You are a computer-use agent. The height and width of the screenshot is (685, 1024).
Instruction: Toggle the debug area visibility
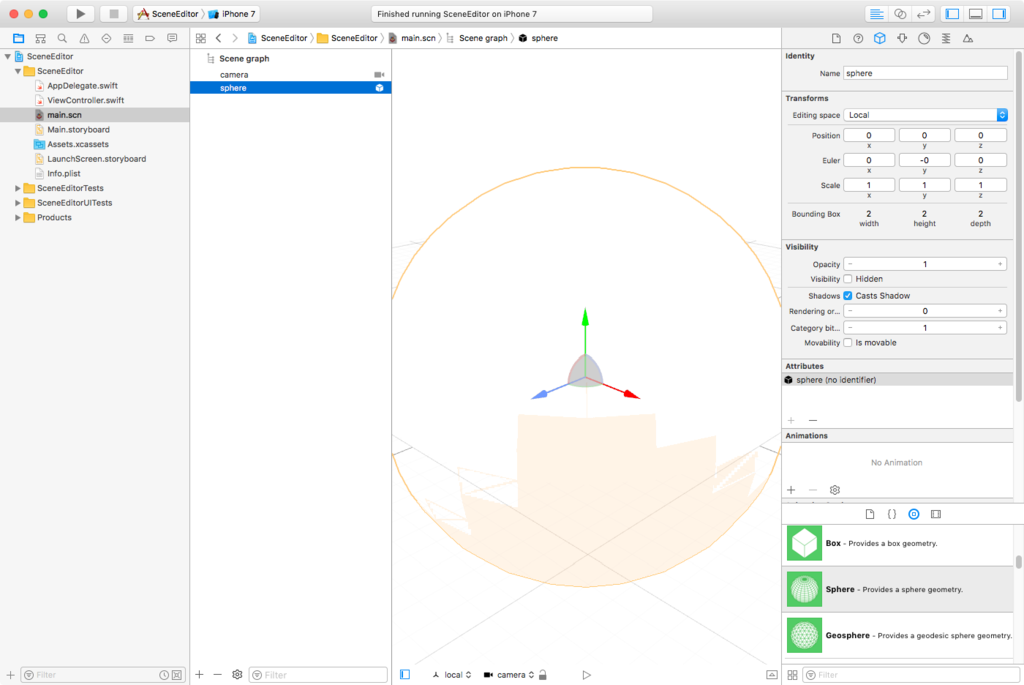976,14
